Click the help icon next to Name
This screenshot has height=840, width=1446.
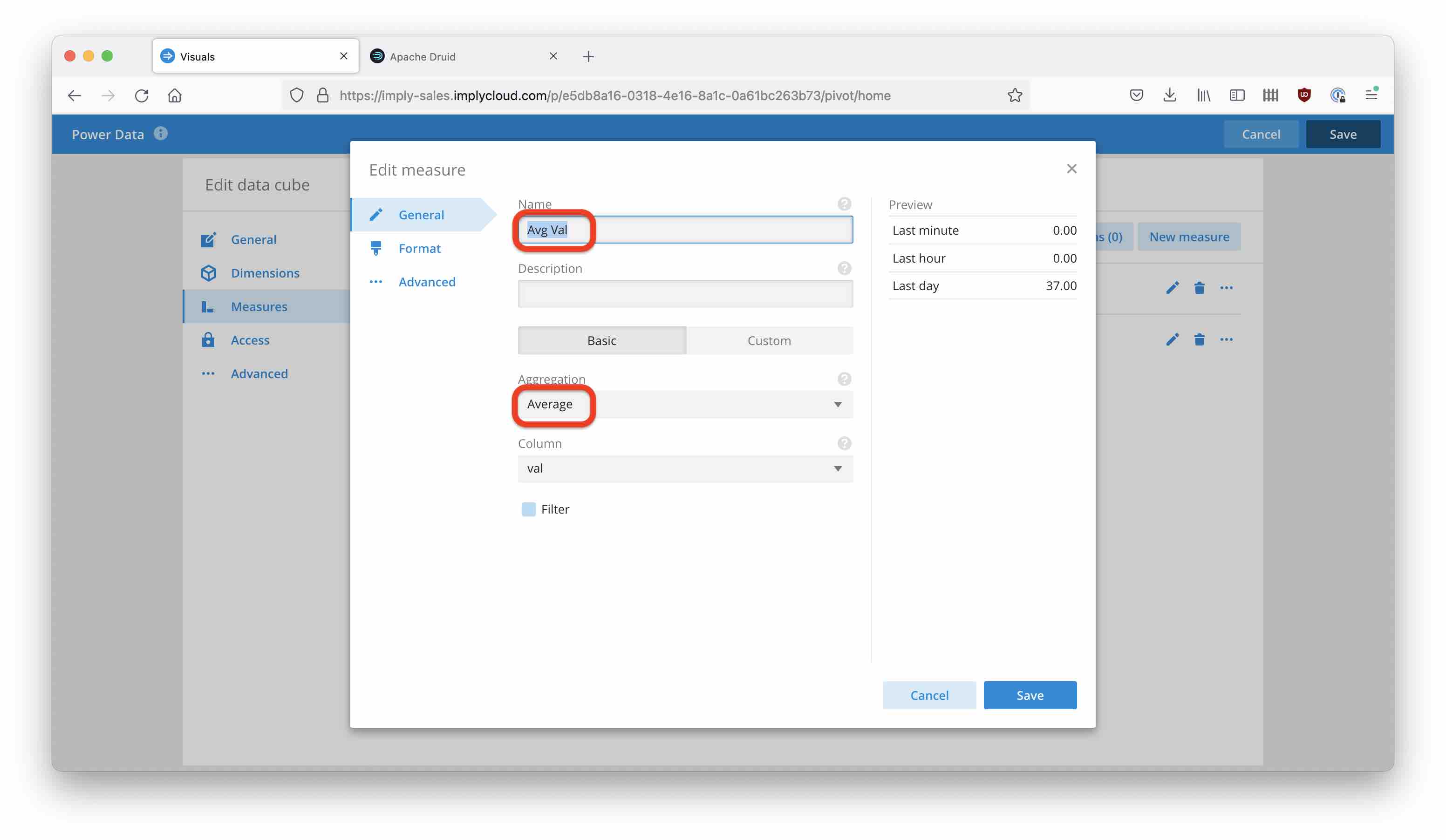coord(844,204)
